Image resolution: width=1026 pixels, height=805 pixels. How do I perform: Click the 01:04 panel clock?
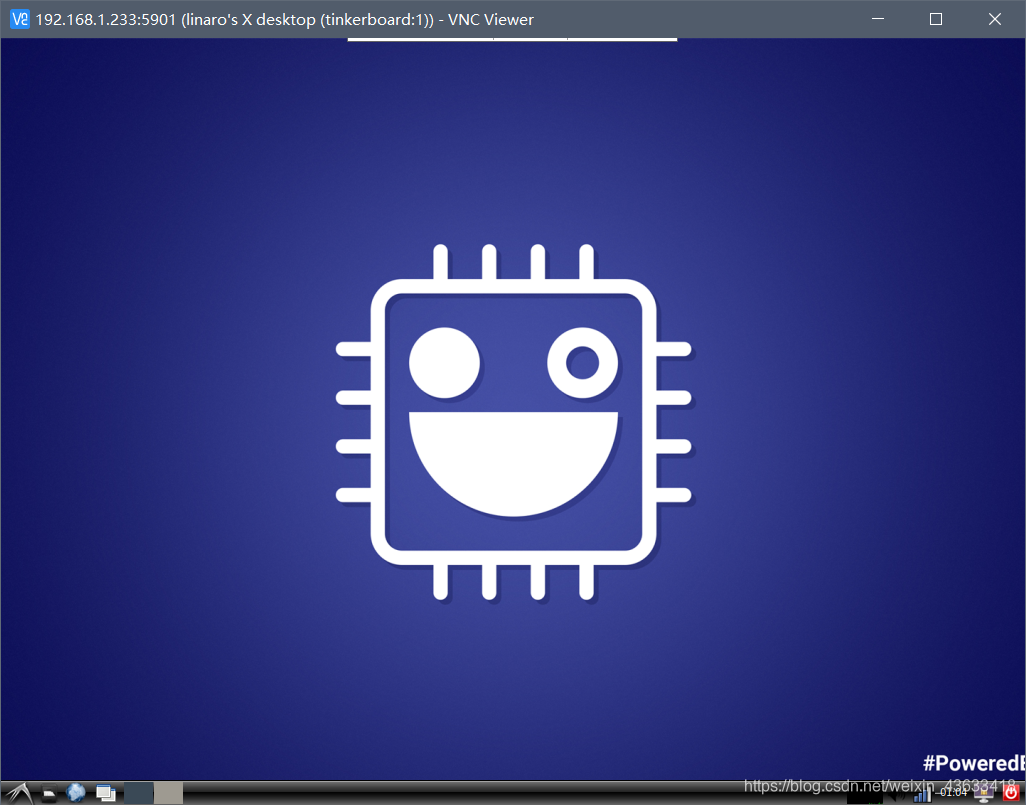(953, 793)
